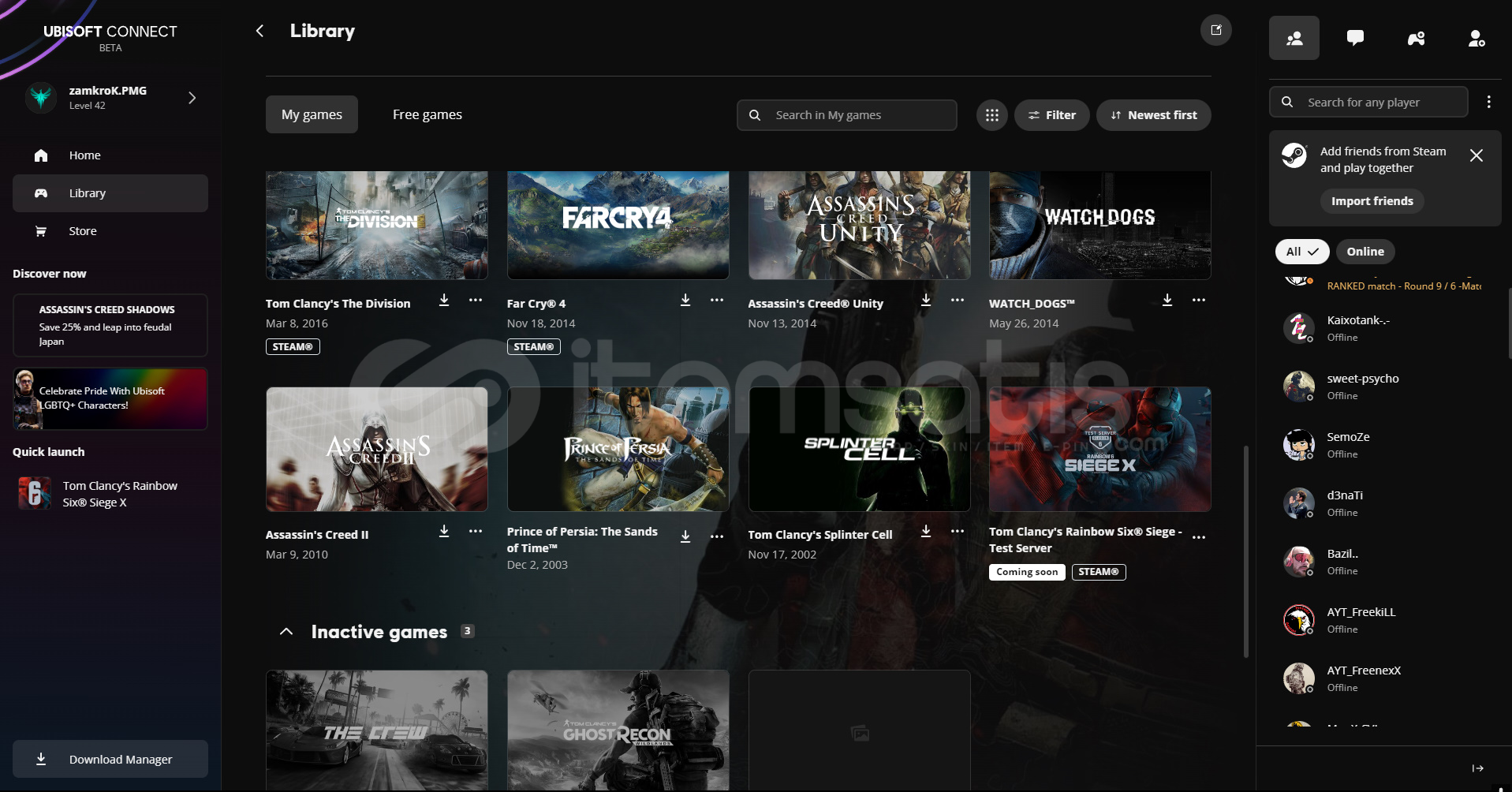1512x792 pixels.
Task: Open the Assassin's Creed Unity cover art
Action: pyautogui.click(x=859, y=225)
